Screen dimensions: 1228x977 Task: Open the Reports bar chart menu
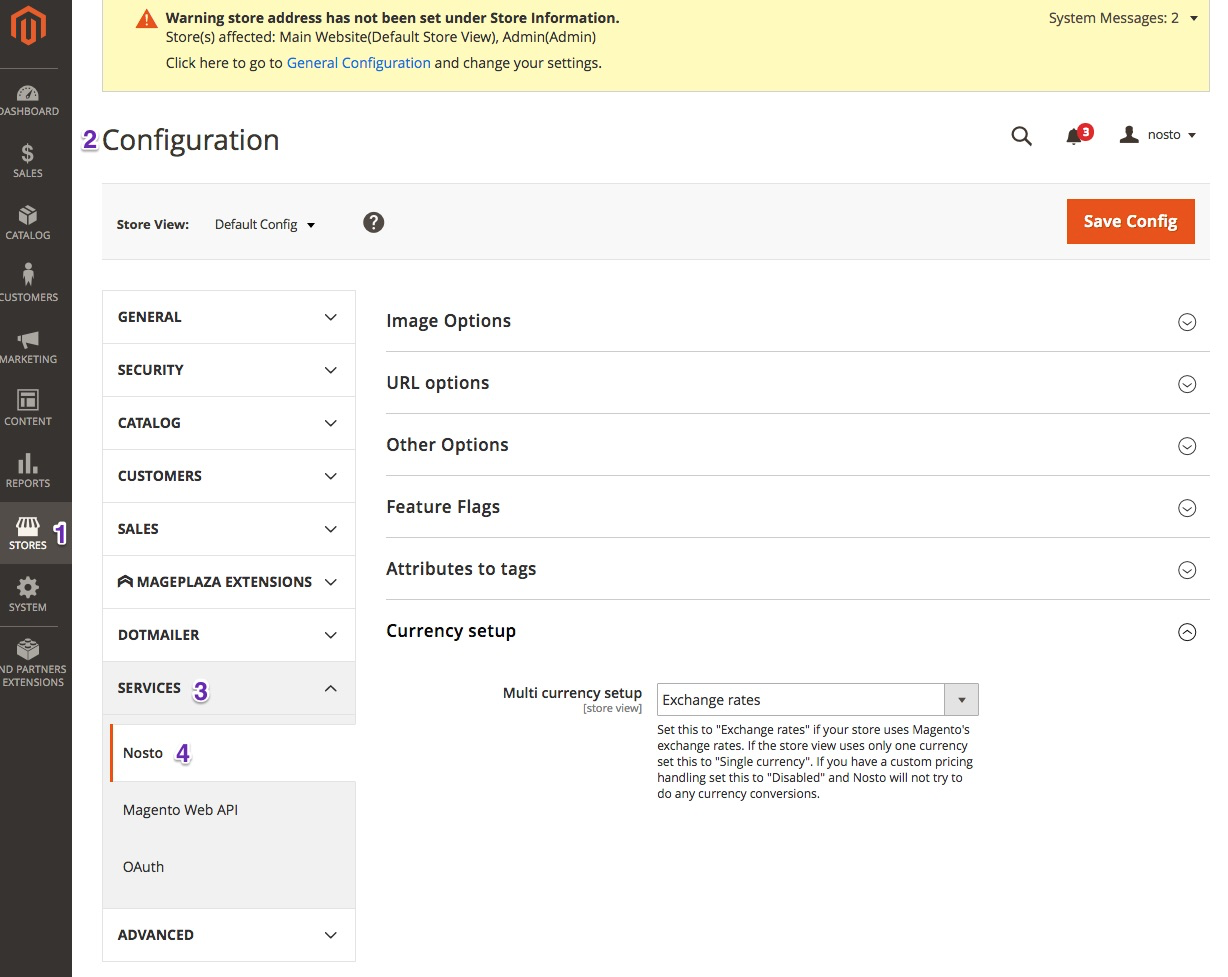[x=29, y=472]
